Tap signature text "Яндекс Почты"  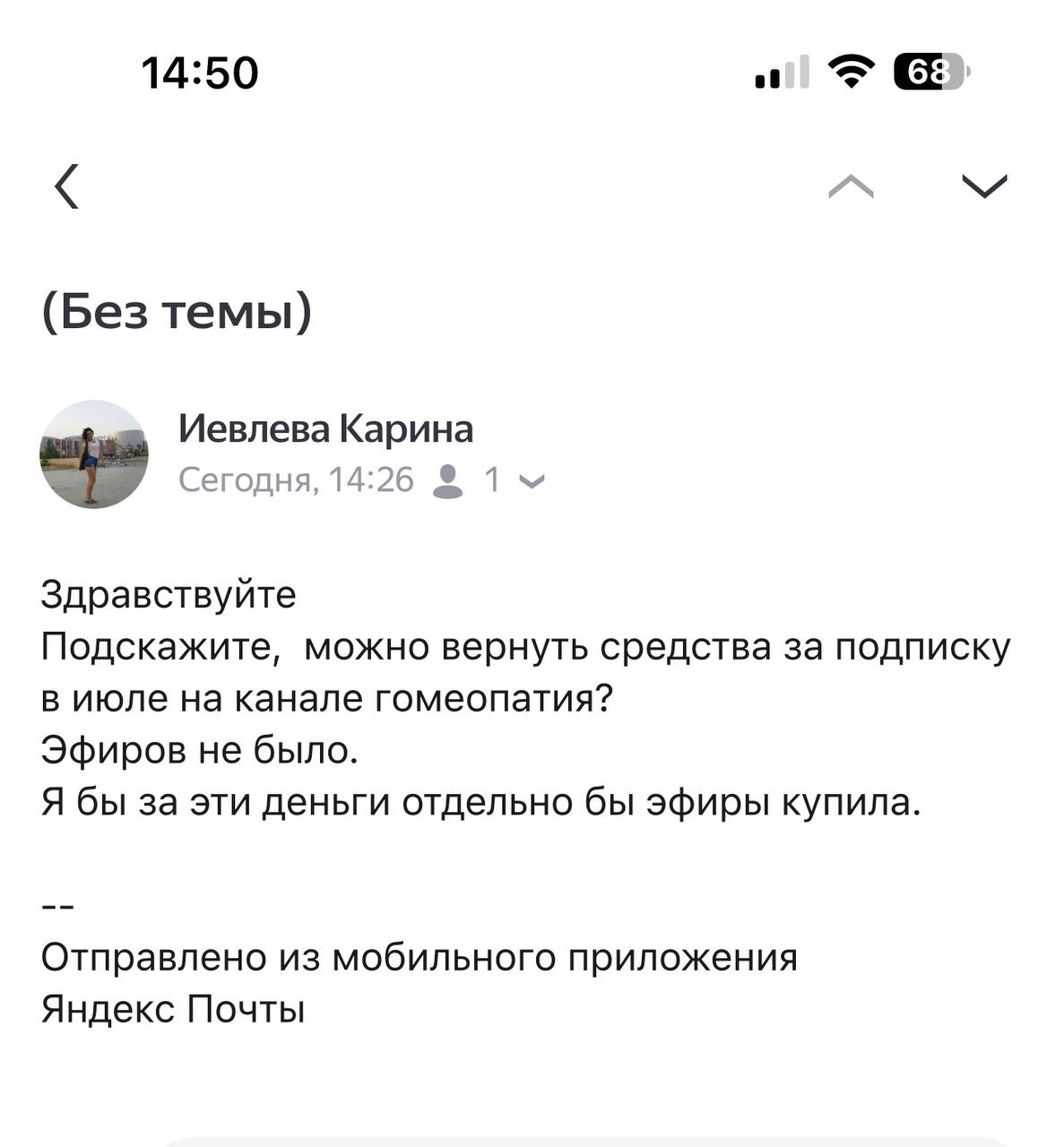pos(173,1009)
